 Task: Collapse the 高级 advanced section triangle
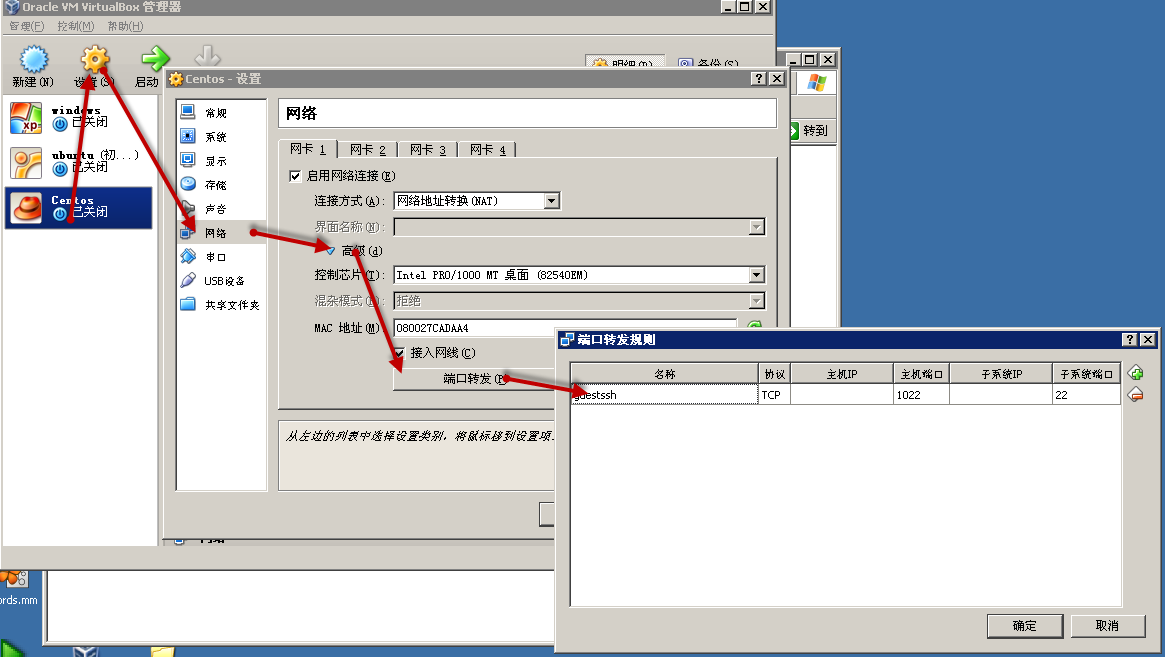[x=331, y=251]
